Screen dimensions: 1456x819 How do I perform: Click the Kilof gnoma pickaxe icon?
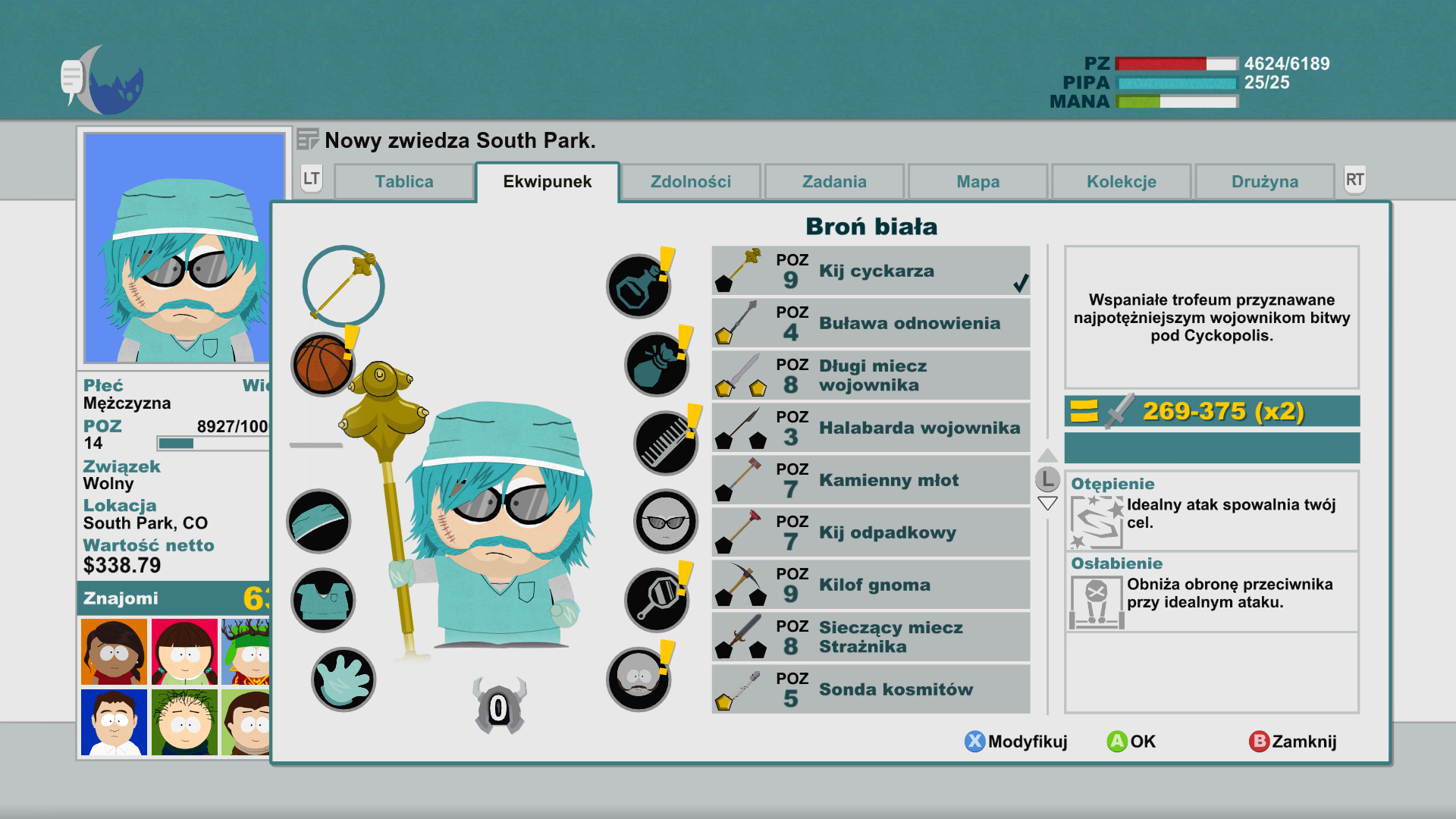click(741, 584)
